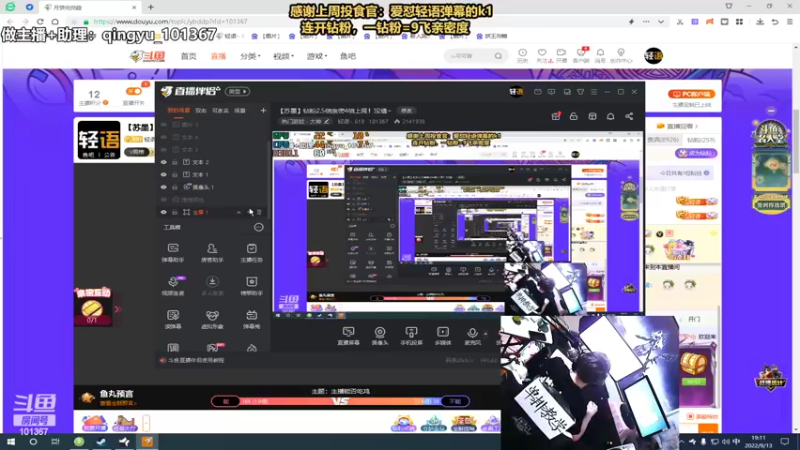This screenshot has height=450, width=800.
Task: Add a 摄像头 camera source
Action: [380, 336]
